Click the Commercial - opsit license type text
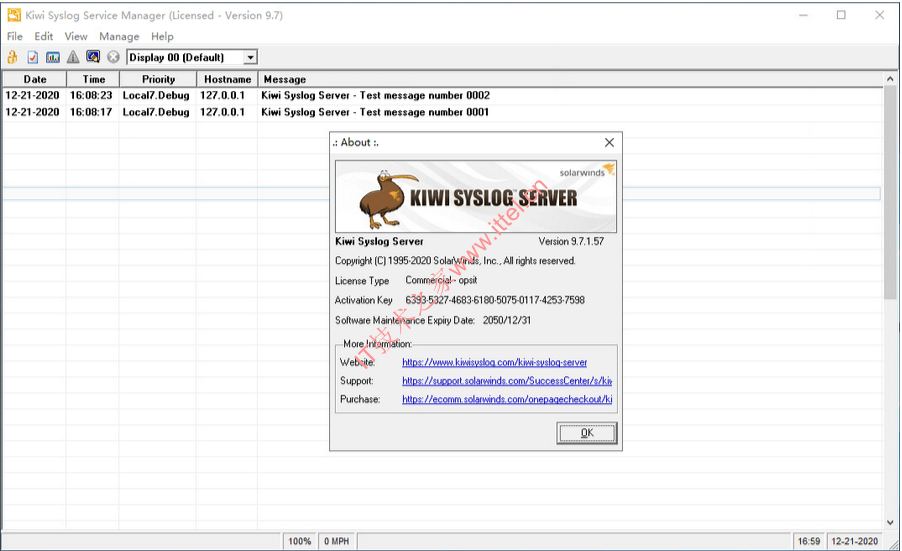The image size is (902, 551). click(441, 280)
